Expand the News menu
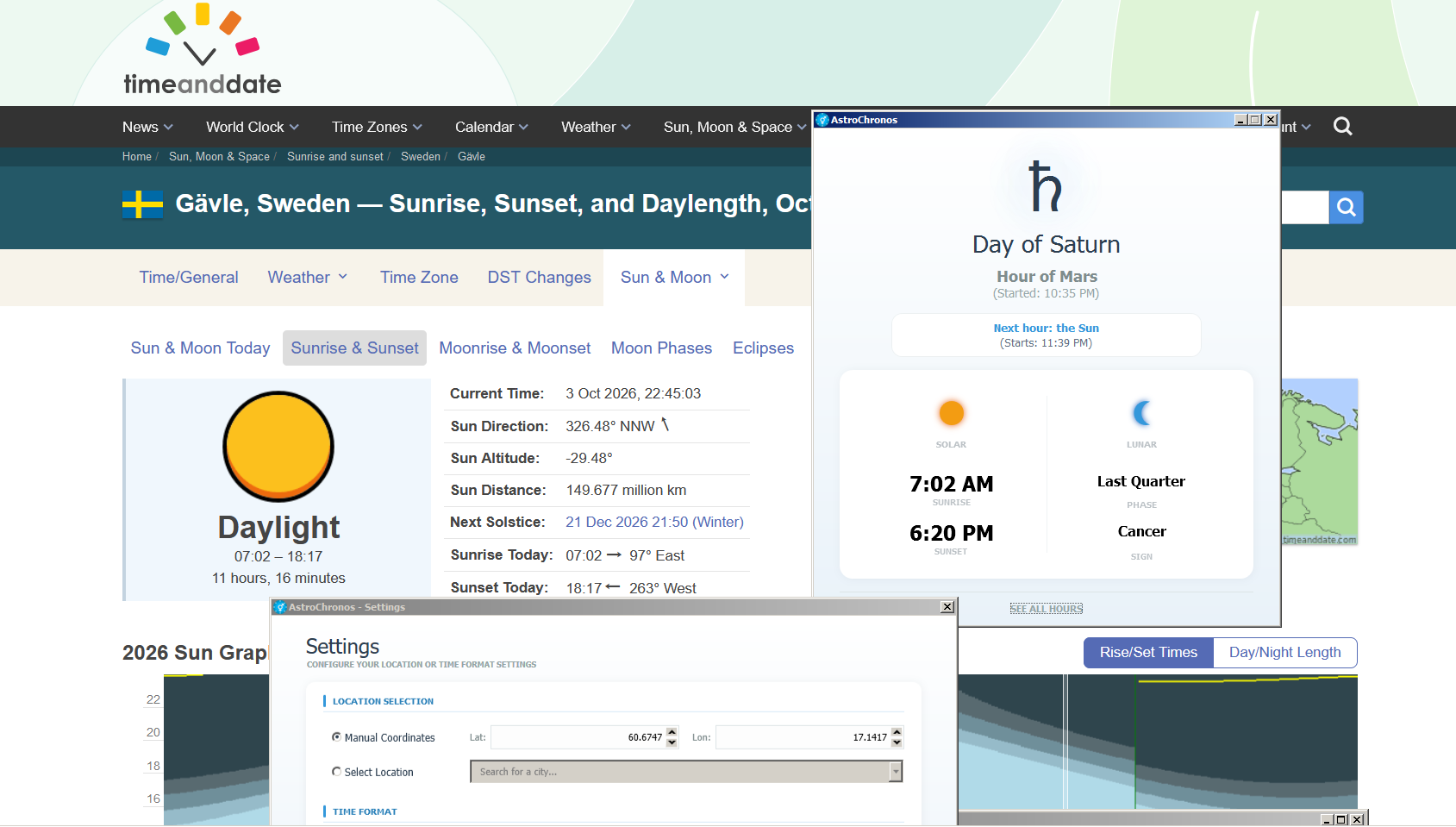This screenshot has width=1456, height=827. coord(147,127)
